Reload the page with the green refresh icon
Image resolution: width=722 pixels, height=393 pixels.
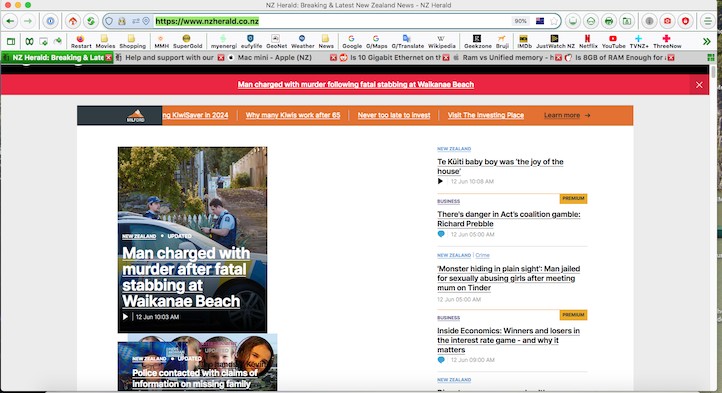(91, 21)
